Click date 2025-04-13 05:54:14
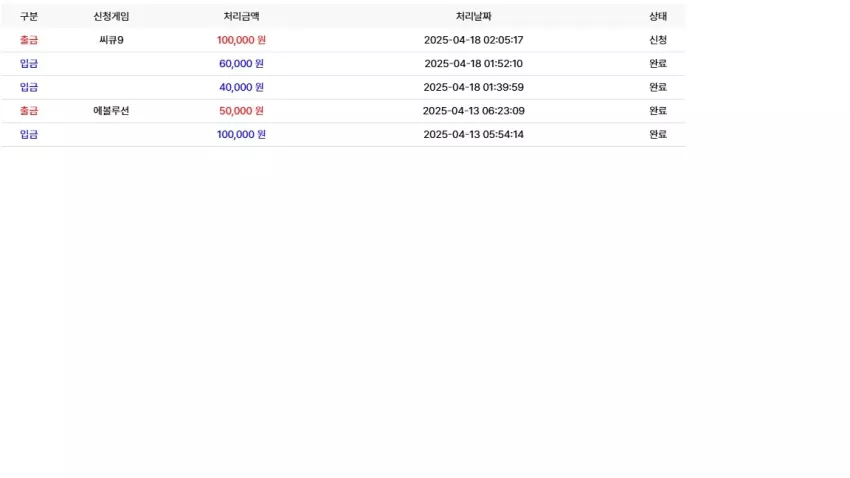Viewport: 850px width, 478px height. click(473, 134)
